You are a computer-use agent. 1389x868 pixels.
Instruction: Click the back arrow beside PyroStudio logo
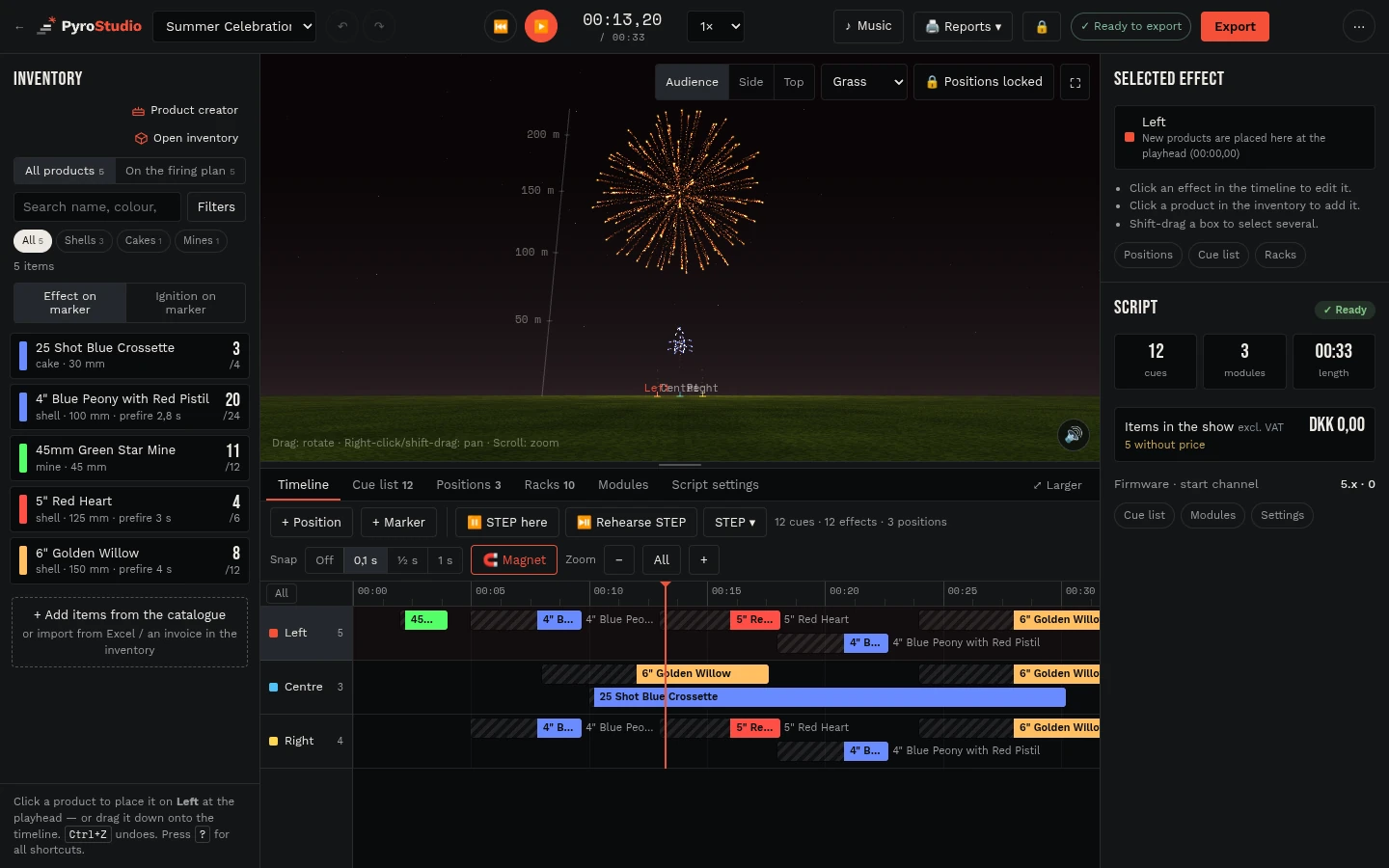pos(19,27)
